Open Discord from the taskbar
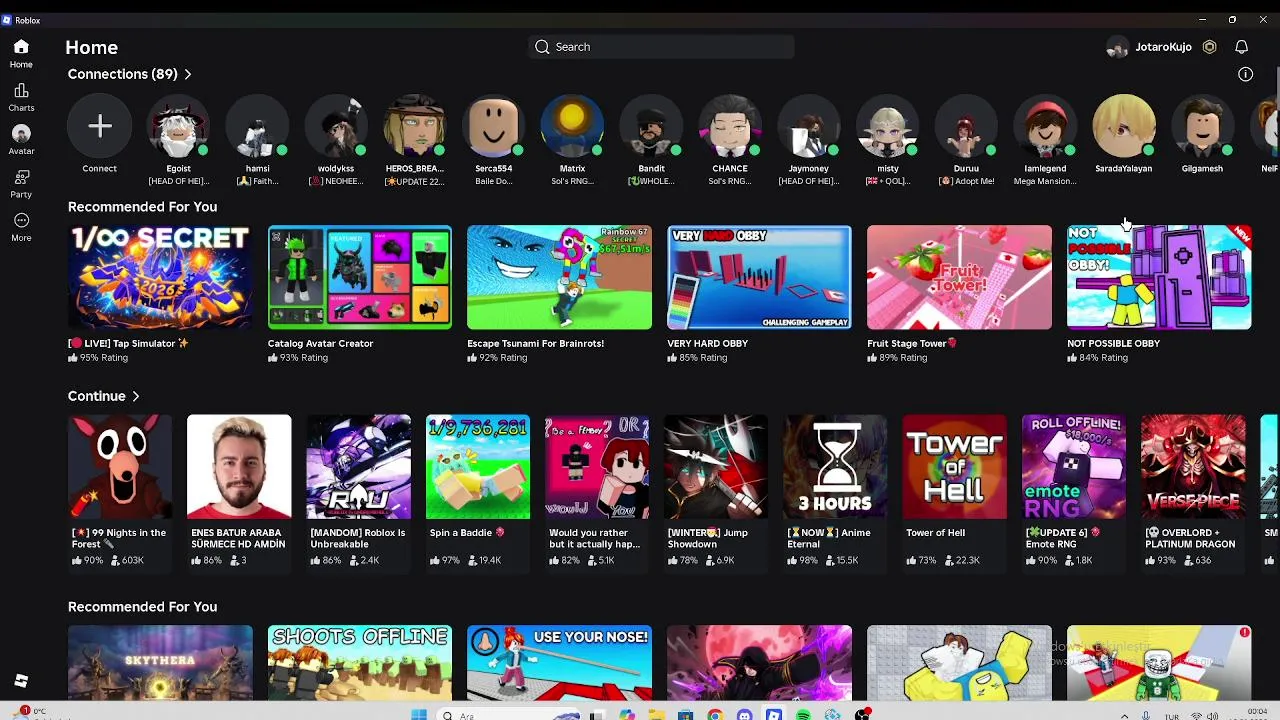Viewport: 1280px width, 720px height. 744,715
